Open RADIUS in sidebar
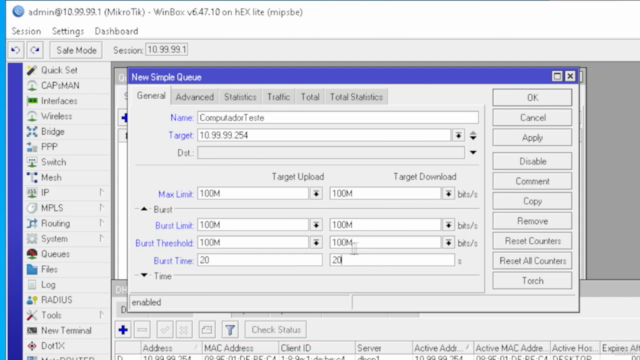The height and width of the screenshot is (360, 640). point(56,300)
